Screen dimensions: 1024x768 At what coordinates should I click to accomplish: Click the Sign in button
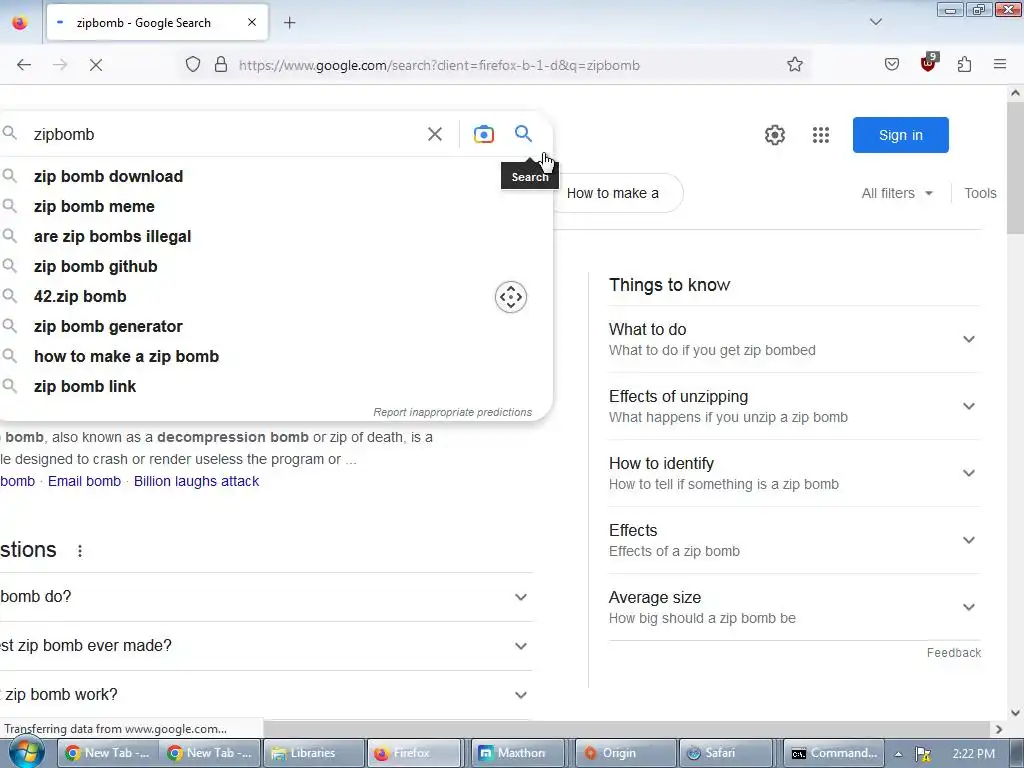click(x=901, y=135)
